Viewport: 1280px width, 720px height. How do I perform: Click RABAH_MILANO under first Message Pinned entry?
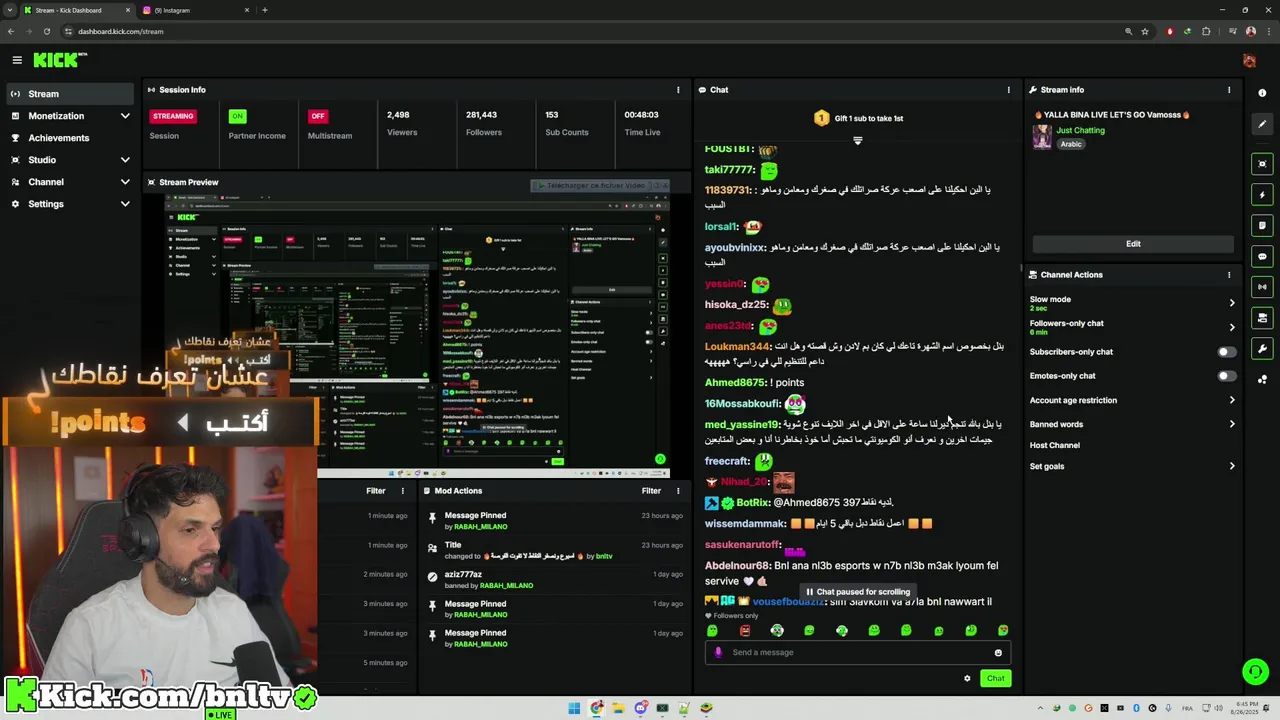coord(481,527)
